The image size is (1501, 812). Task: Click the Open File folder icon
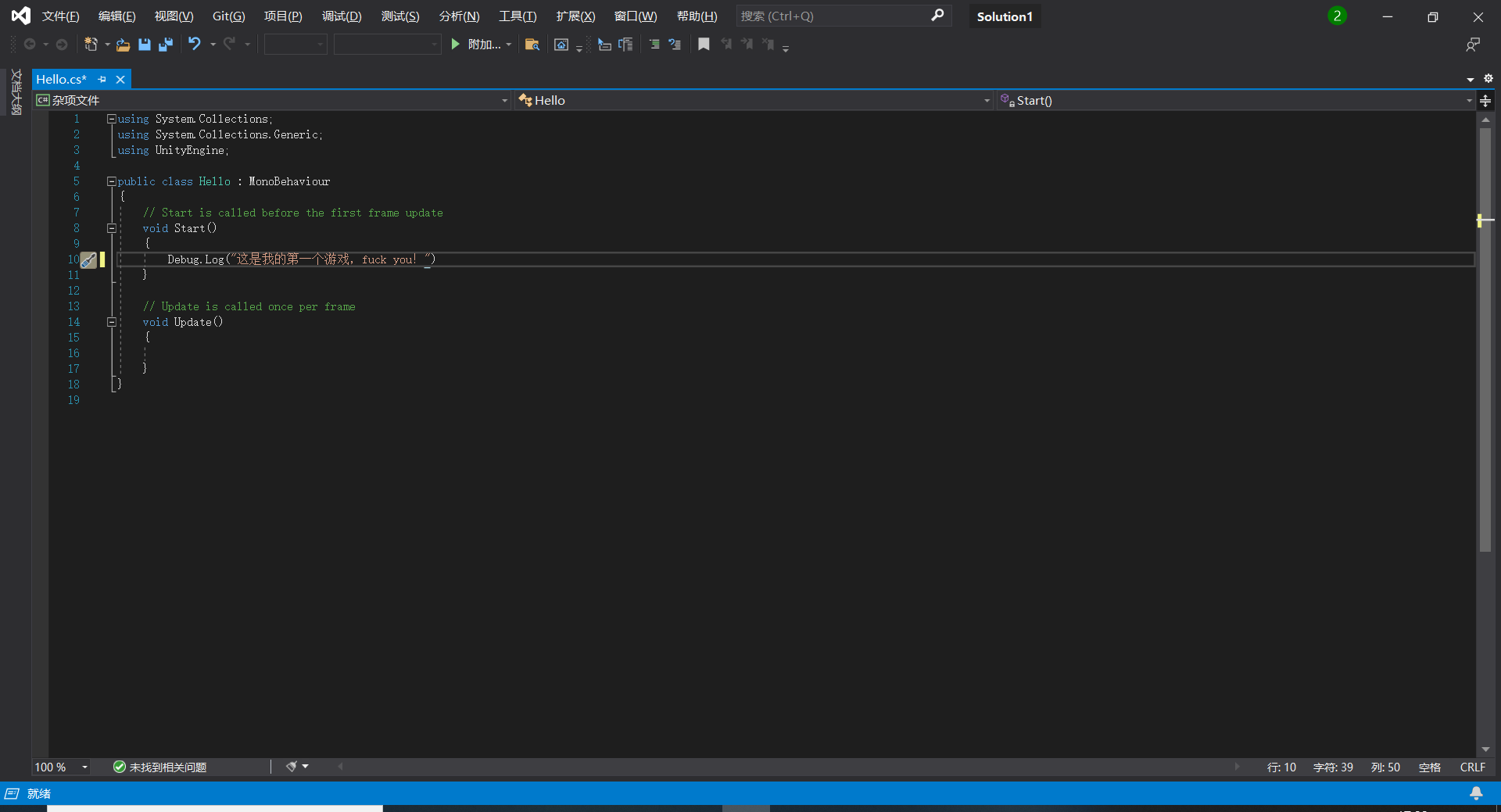pos(123,45)
